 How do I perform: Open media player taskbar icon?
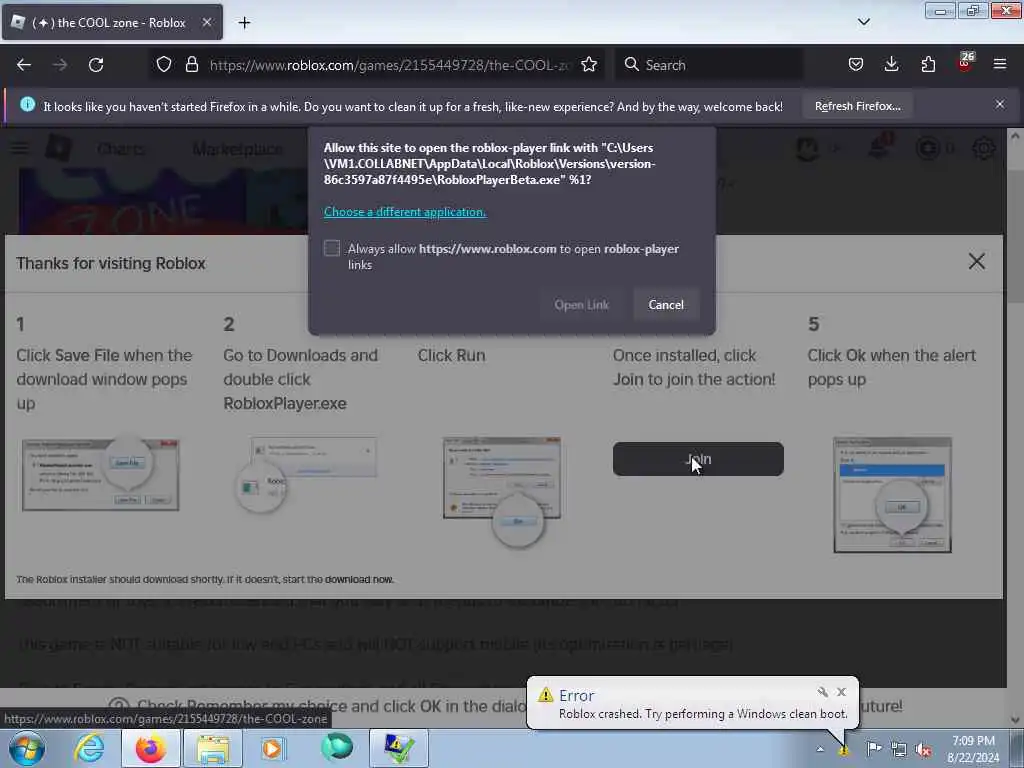click(x=273, y=748)
